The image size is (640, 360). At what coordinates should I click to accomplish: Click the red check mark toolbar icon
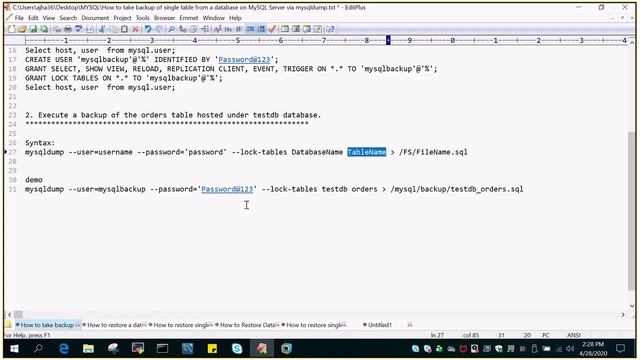pyautogui.click(x=272, y=29)
